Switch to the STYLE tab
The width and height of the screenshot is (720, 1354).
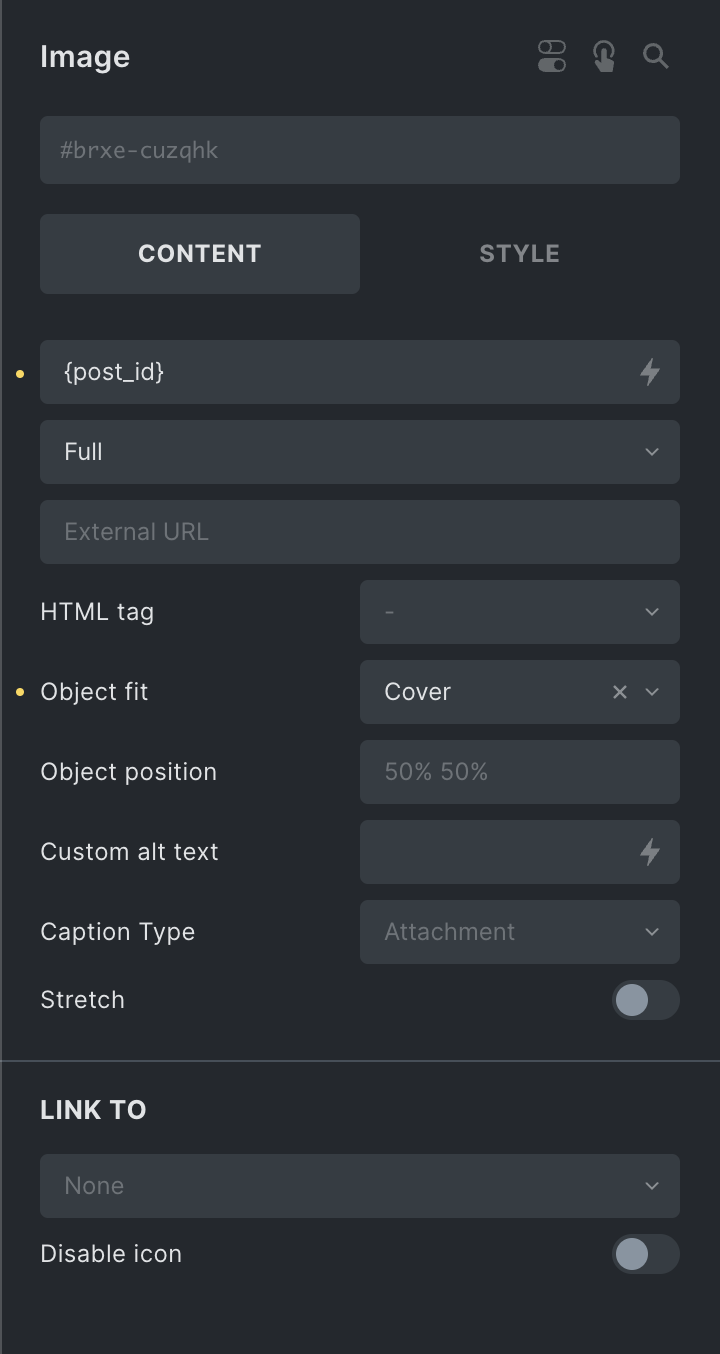(x=520, y=254)
